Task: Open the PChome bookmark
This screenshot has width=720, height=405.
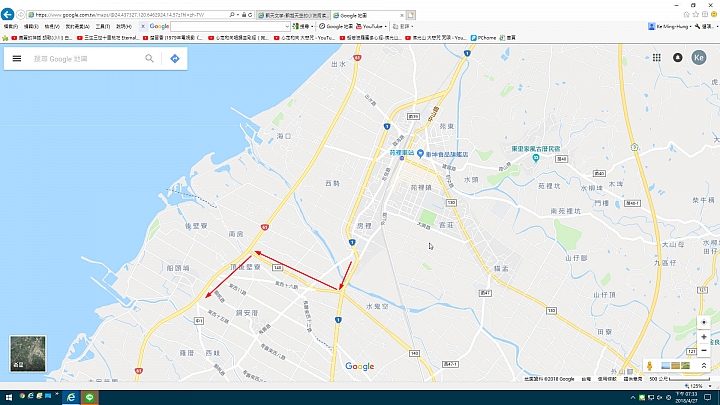Action: (x=483, y=38)
